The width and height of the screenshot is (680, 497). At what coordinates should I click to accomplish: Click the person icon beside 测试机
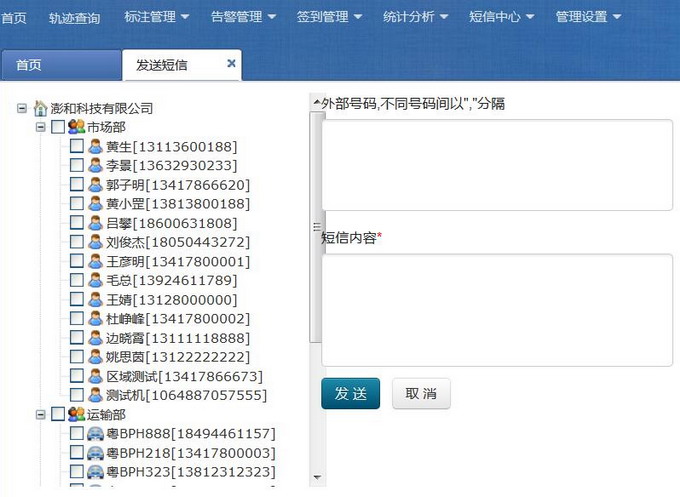tap(95, 395)
